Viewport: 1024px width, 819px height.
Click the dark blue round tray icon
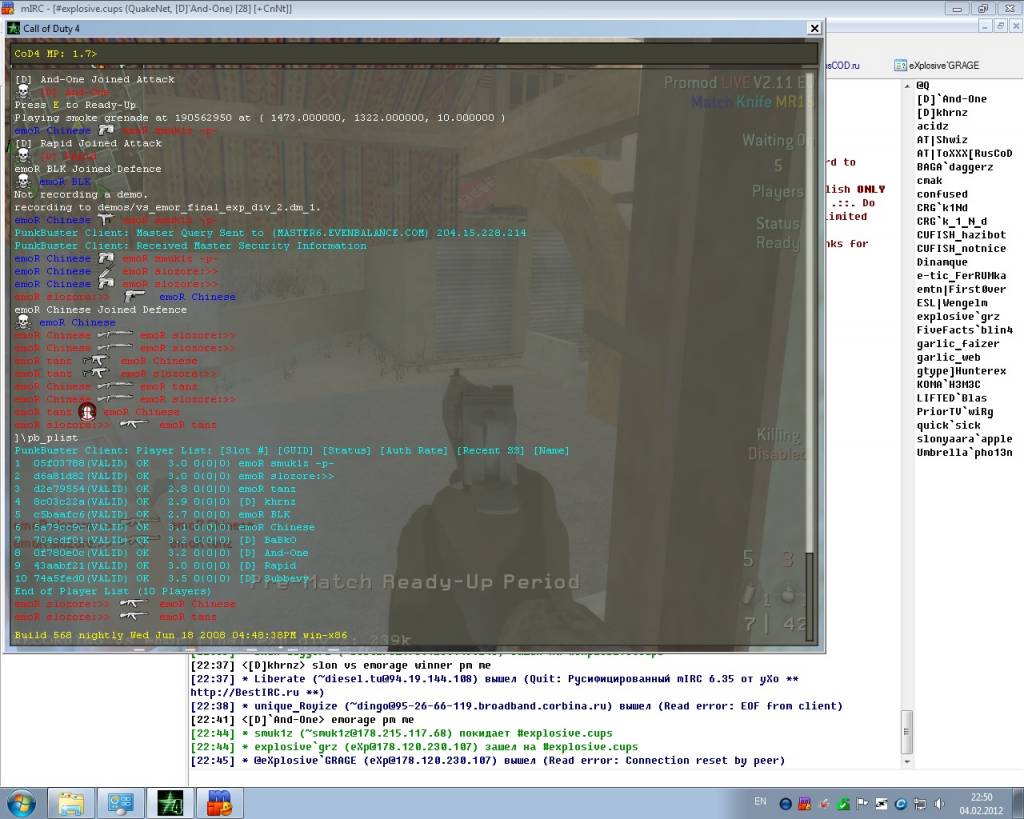(x=786, y=804)
